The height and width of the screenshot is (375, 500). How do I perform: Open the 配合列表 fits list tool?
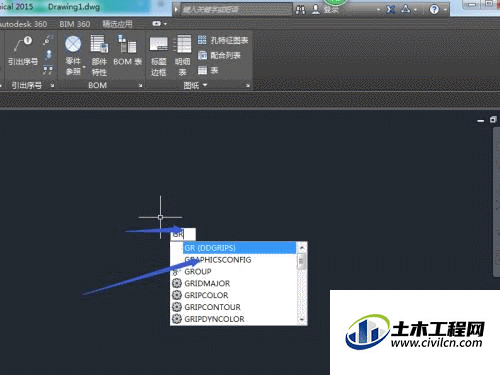point(219,55)
